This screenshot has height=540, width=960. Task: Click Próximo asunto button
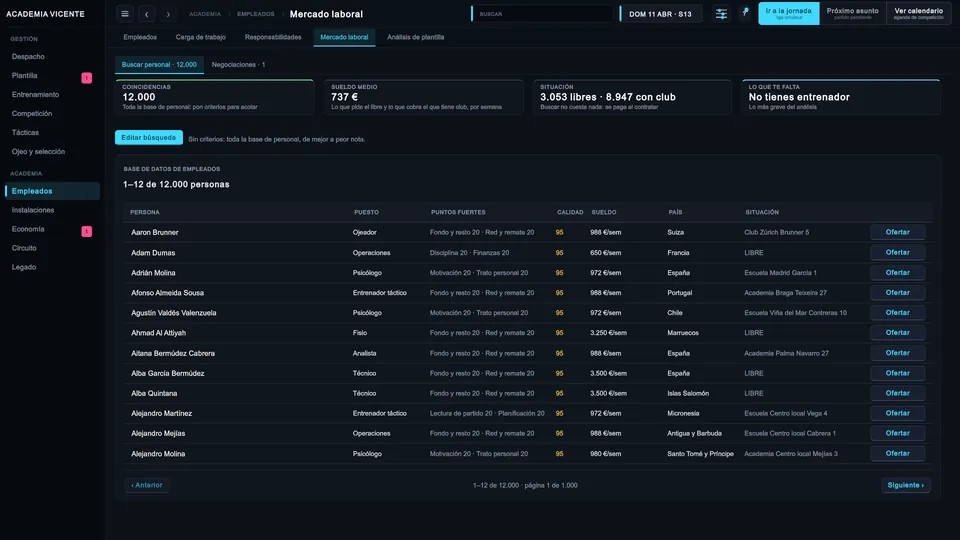pyautogui.click(x=852, y=13)
